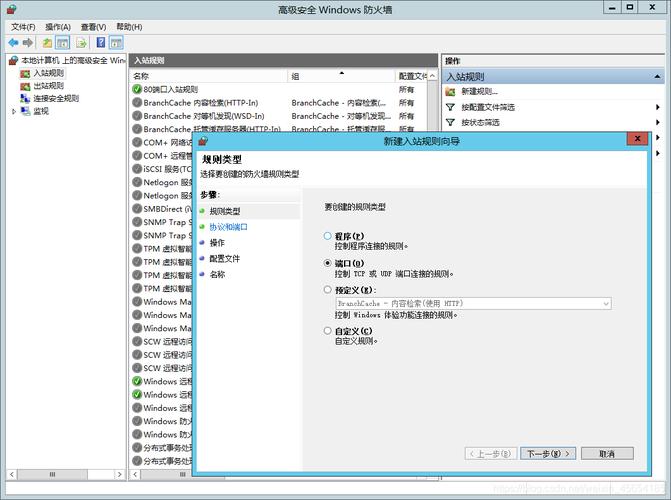Screen dimensions: 671x500
Task: Collapse the 入站规则 actions section arrow
Action: coord(657,77)
